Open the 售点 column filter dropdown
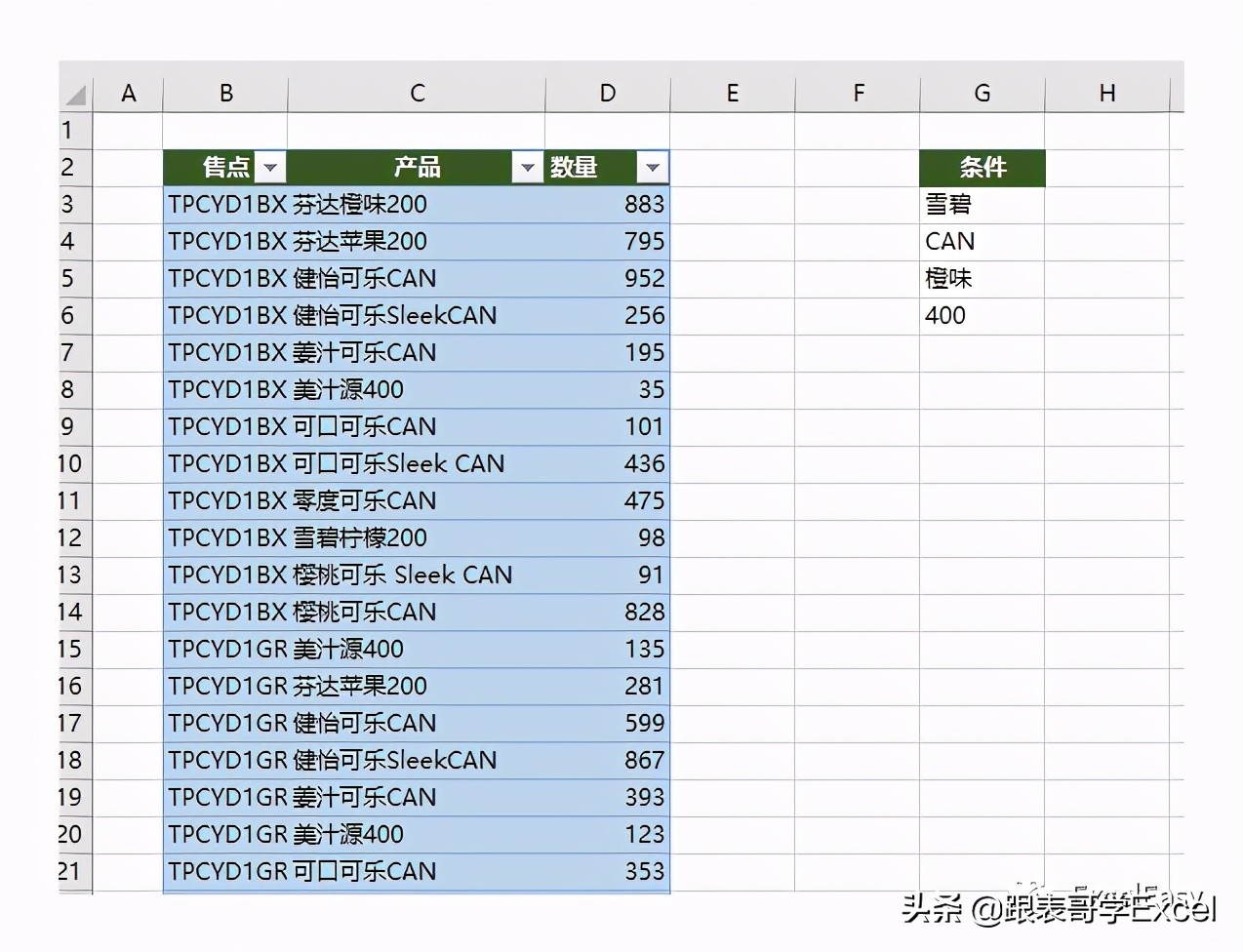 tap(270, 168)
